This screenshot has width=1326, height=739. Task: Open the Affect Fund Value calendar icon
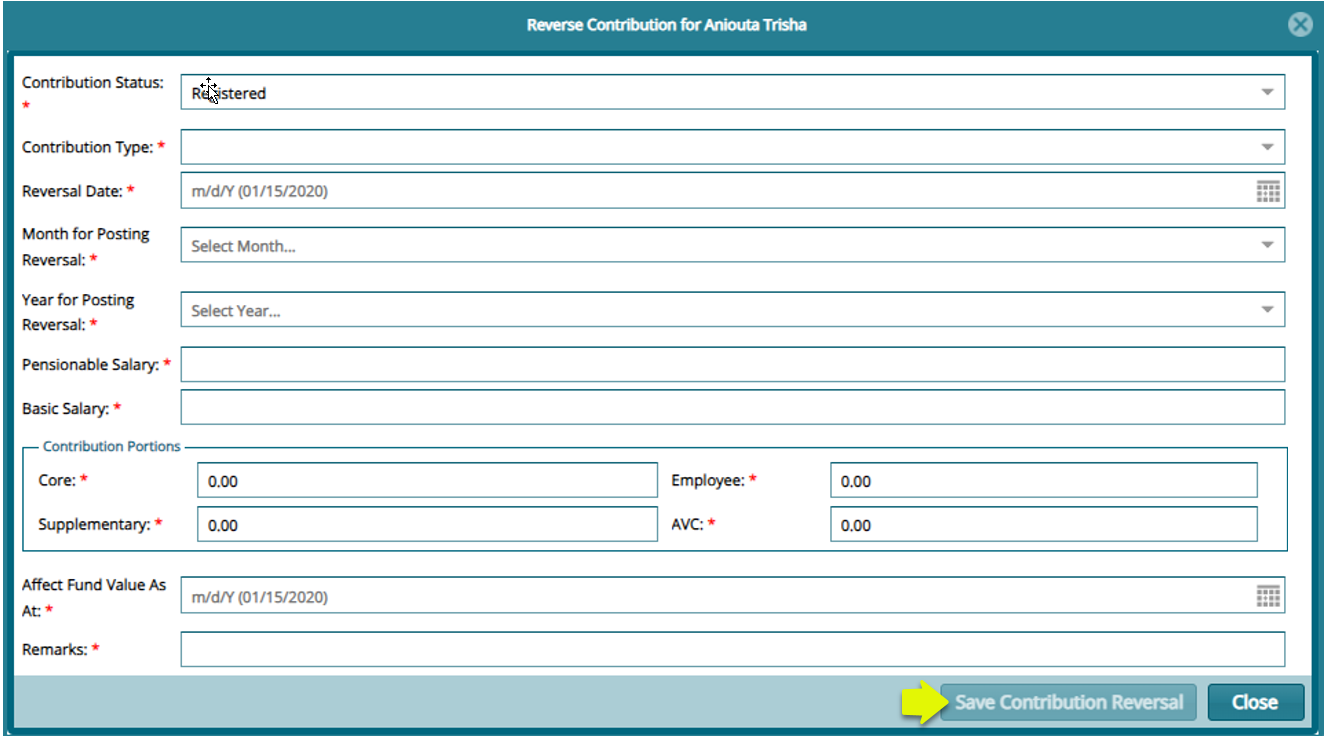tap(1267, 597)
